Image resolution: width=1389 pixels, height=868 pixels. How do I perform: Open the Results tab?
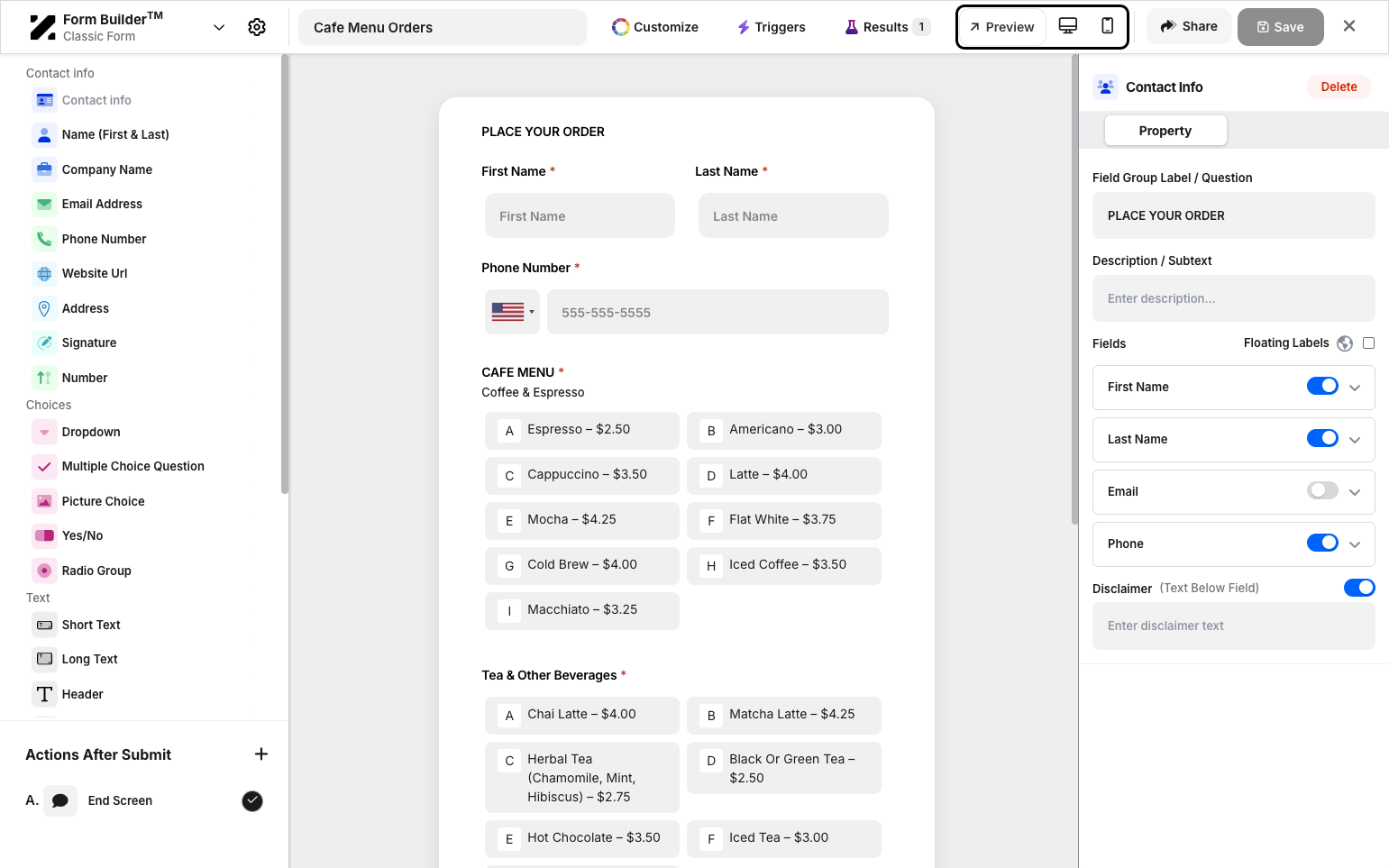coord(887,27)
